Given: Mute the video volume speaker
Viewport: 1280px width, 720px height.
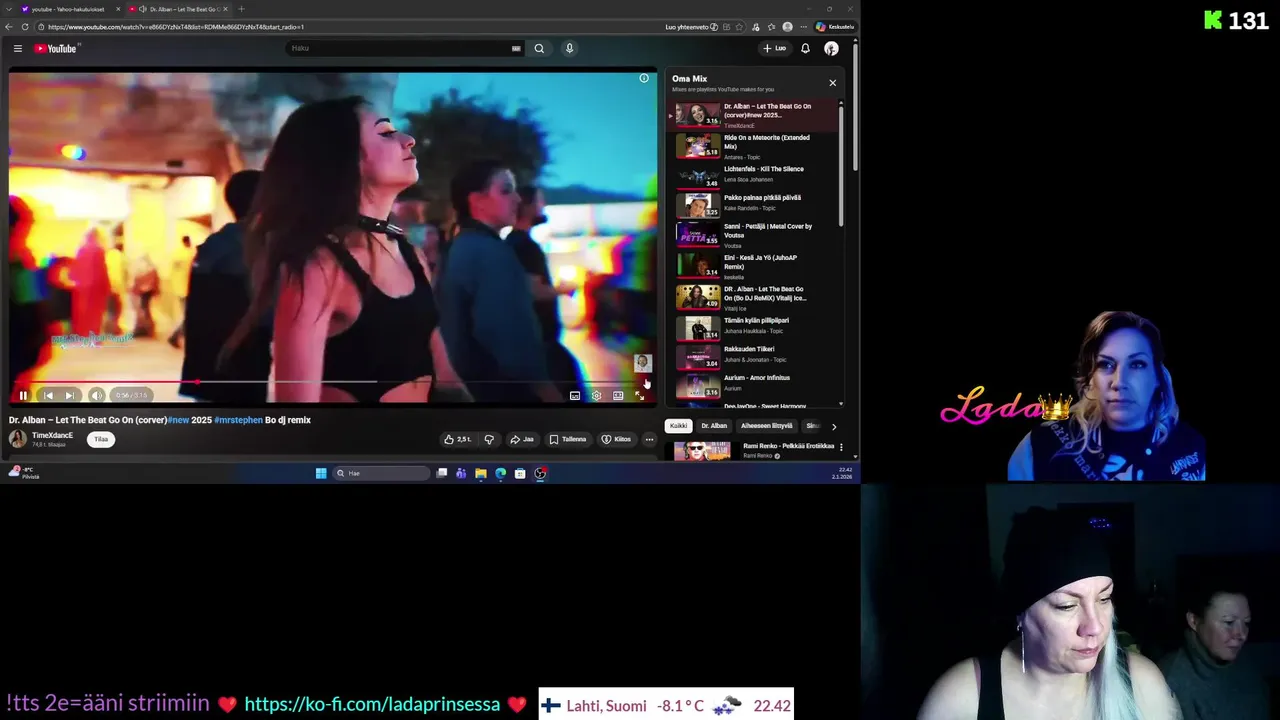Looking at the screenshot, I should (x=96, y=395).
